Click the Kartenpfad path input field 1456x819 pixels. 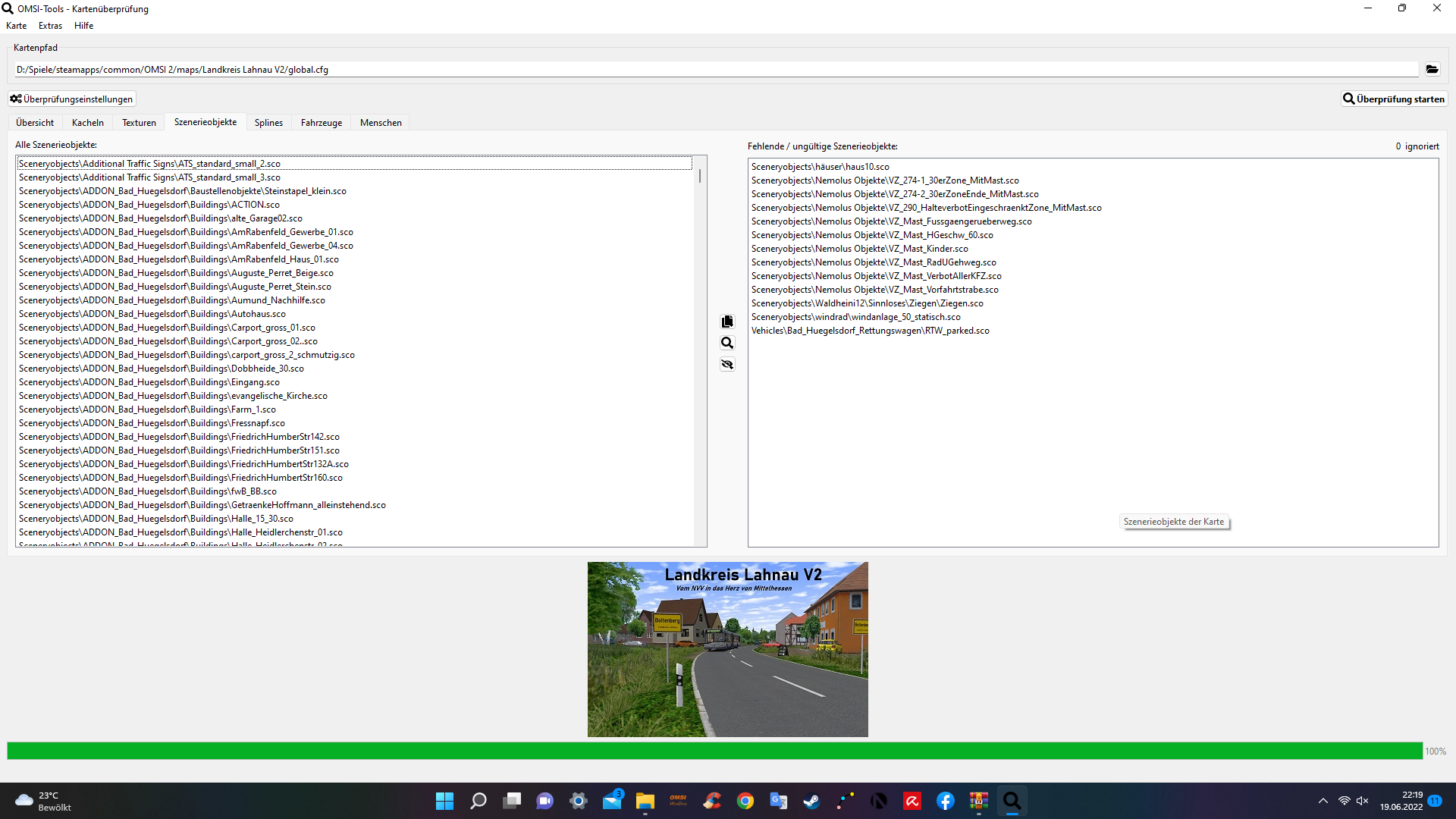pyautogui.click(x=713, y=70)
